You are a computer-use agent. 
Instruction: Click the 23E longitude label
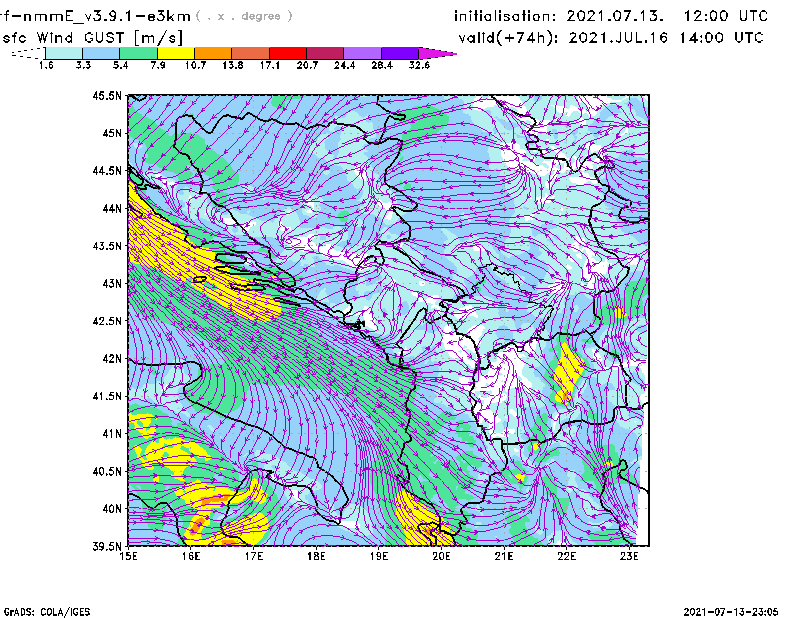click(x=629, y=556)
